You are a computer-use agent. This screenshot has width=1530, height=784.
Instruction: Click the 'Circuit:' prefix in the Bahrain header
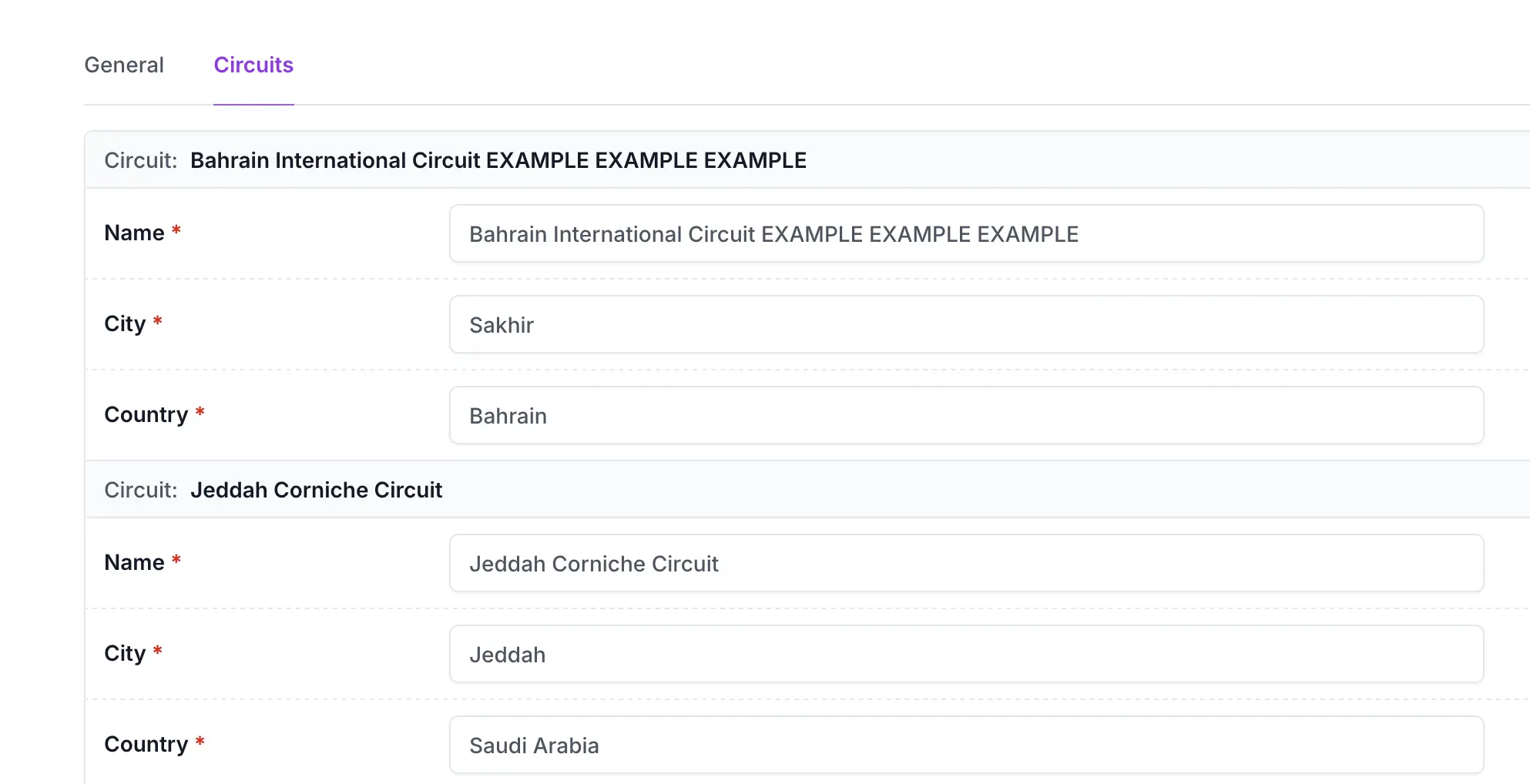click(141, 160)
